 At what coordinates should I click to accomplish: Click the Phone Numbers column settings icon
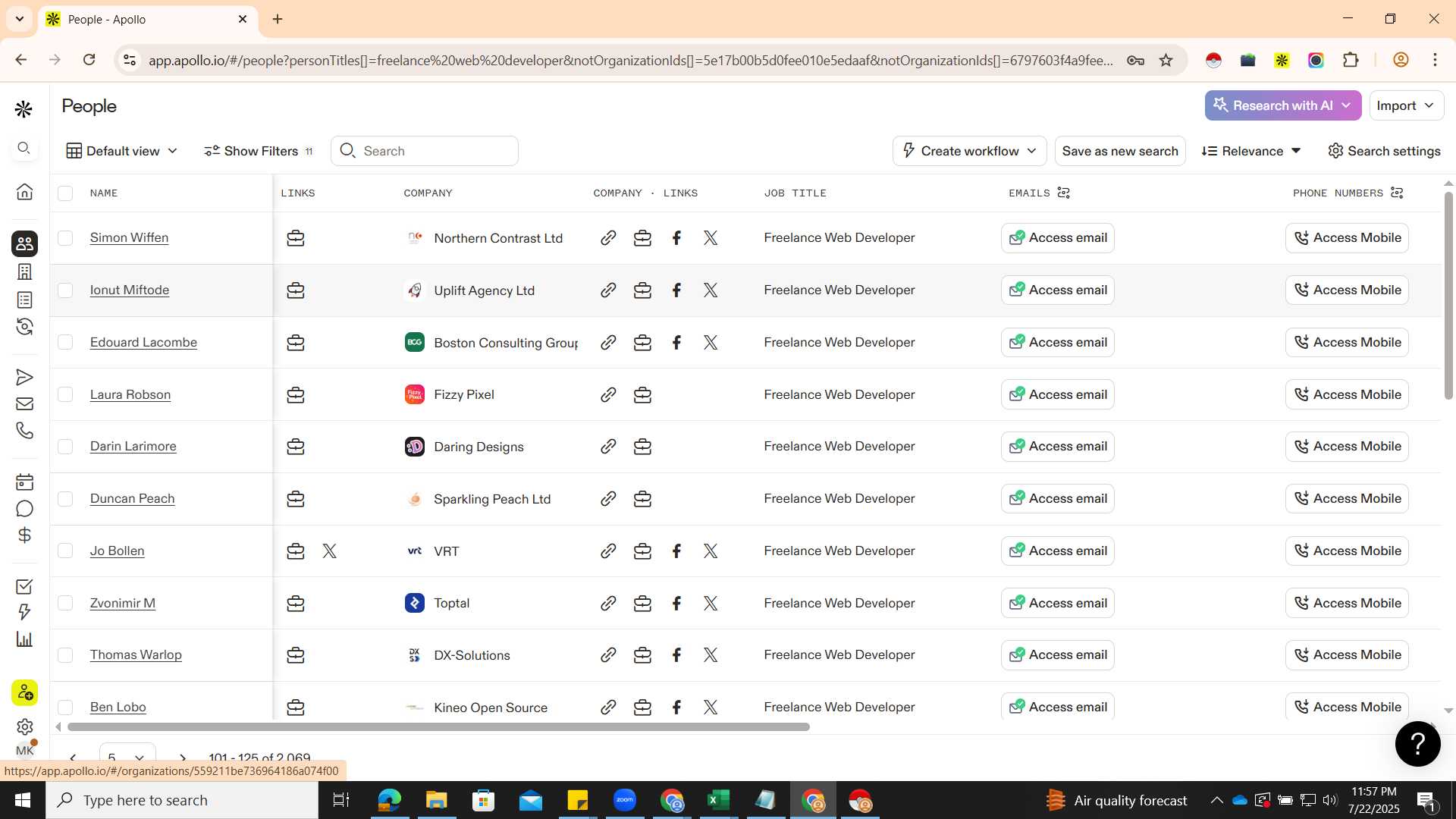[x=1397, y=193]
